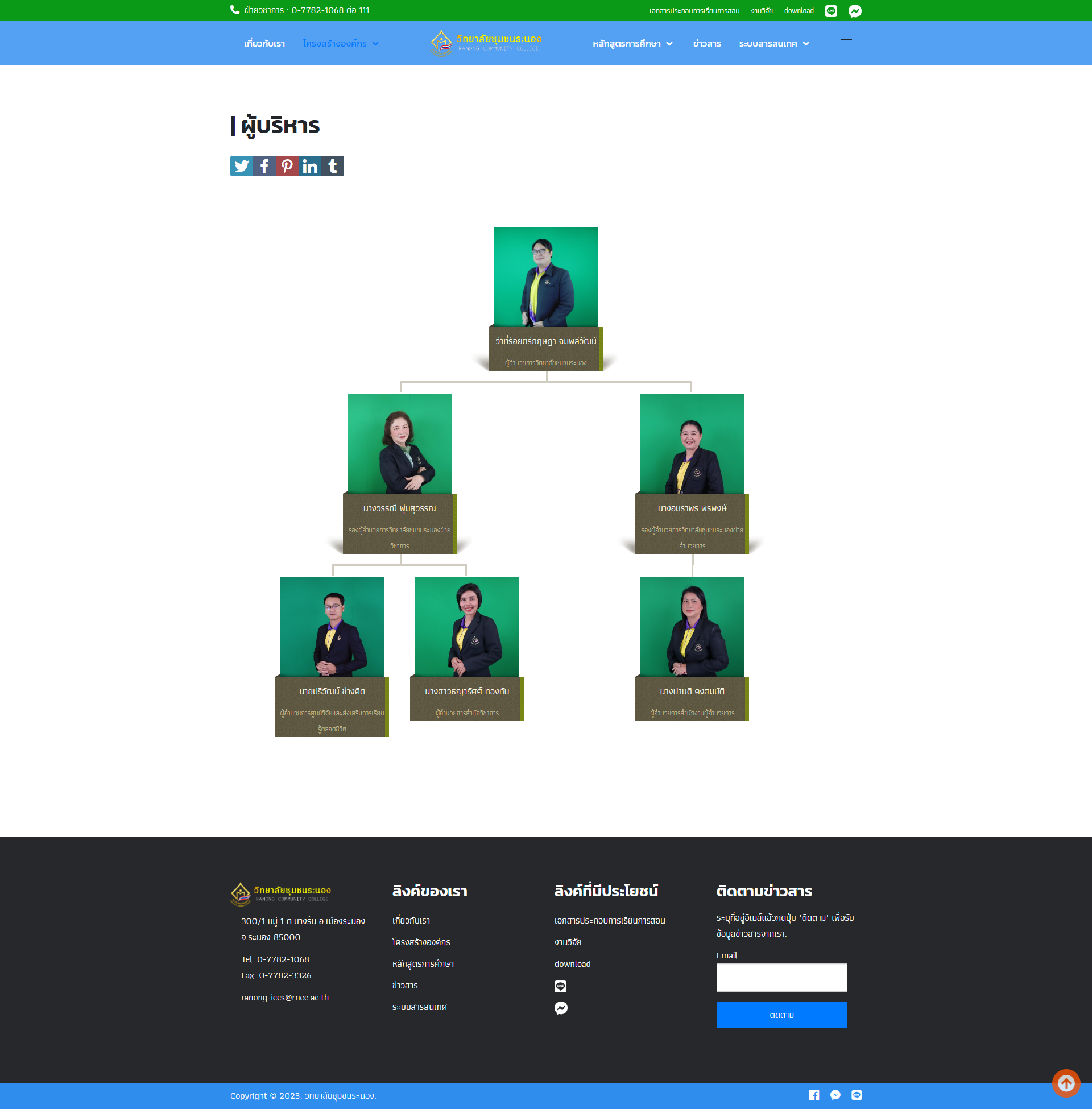Click the Pinterest share icon
Viewport: 1092px width, 1109px height.
[287, 166]
